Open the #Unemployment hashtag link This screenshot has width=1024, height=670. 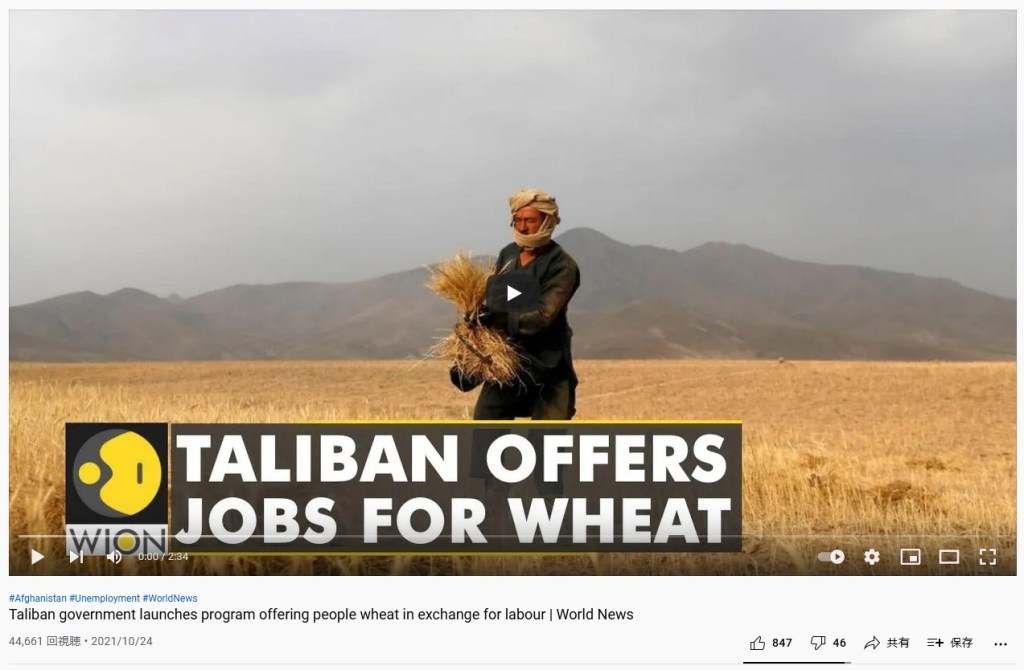104,598
